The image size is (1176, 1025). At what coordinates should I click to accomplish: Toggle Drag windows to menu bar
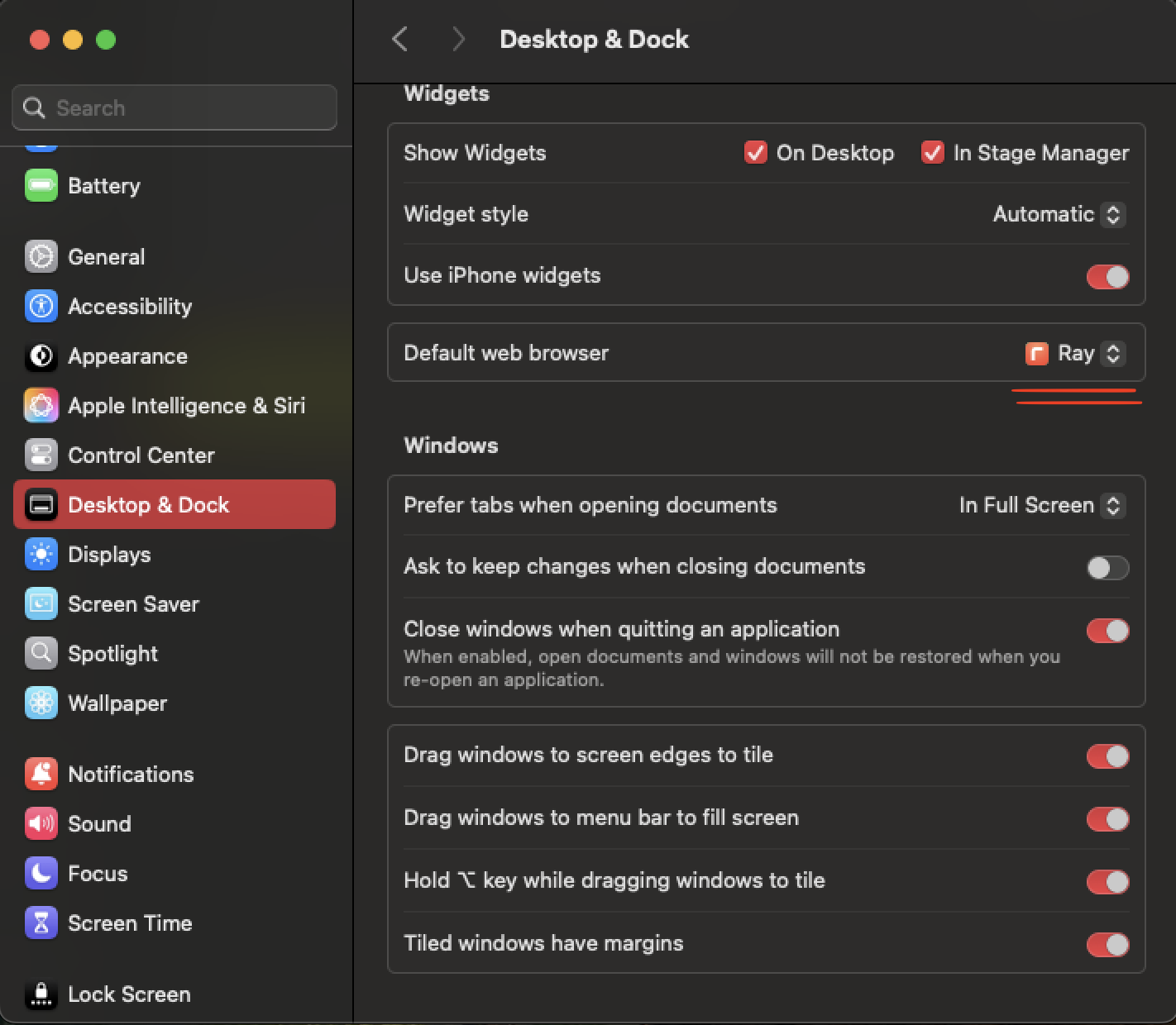point(1108,819)
